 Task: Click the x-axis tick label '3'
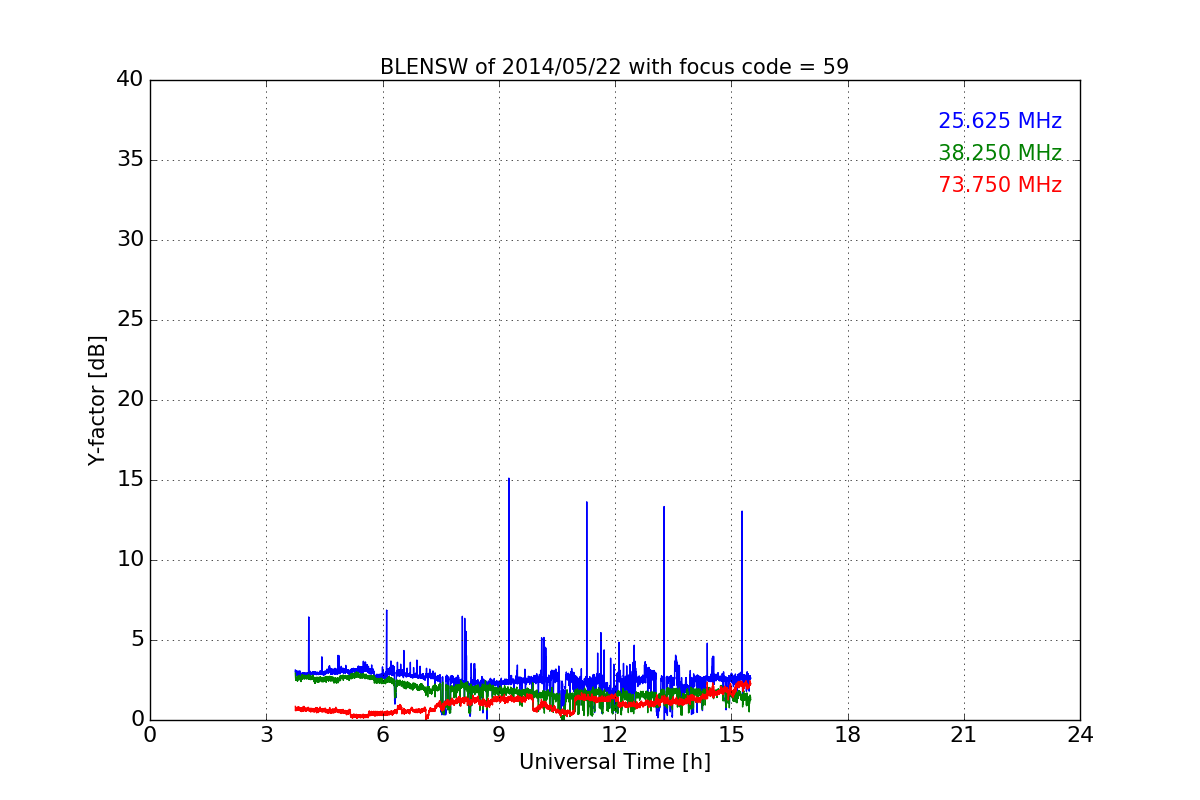click(266, 734)
